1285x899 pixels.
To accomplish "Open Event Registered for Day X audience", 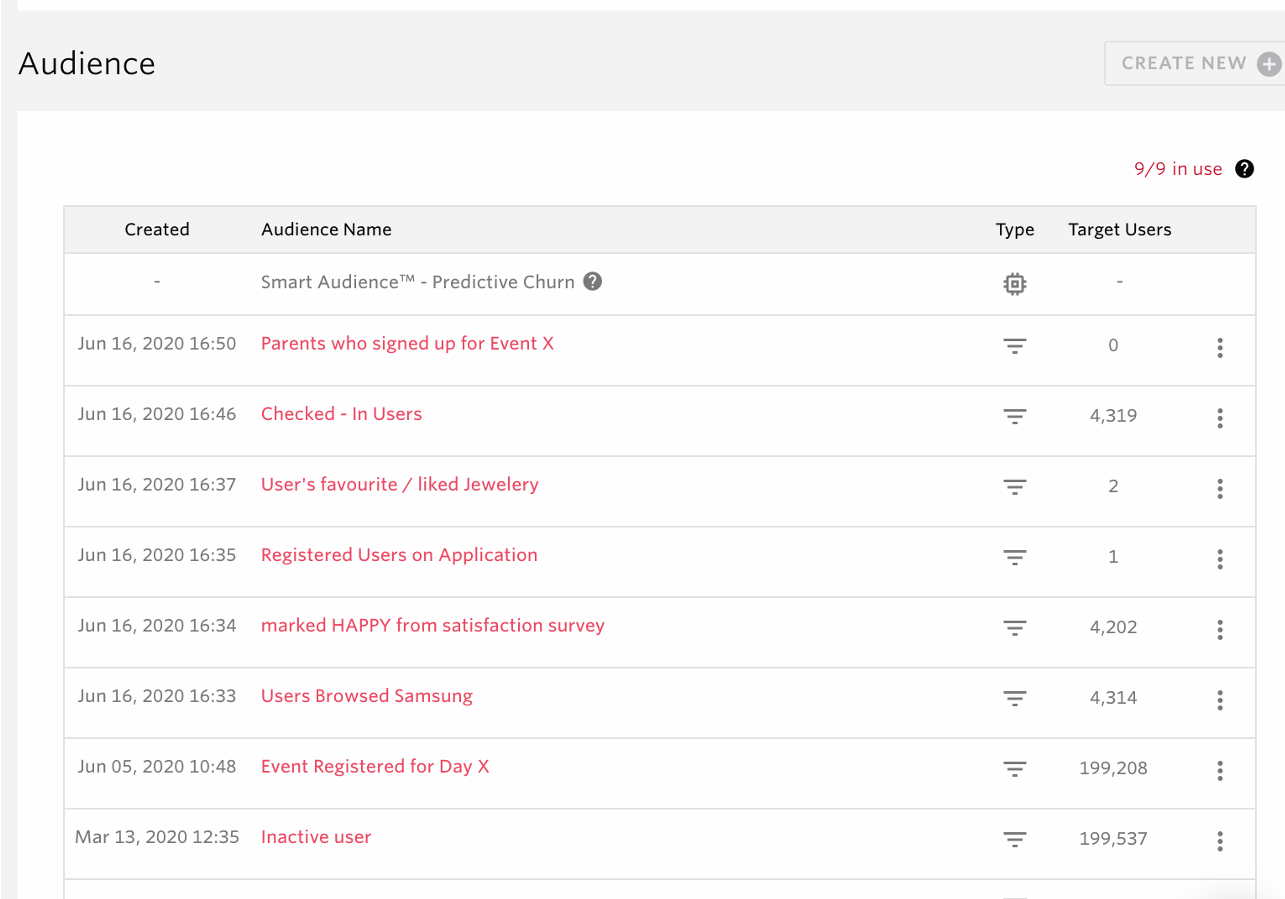I will (x=375, y=766).
